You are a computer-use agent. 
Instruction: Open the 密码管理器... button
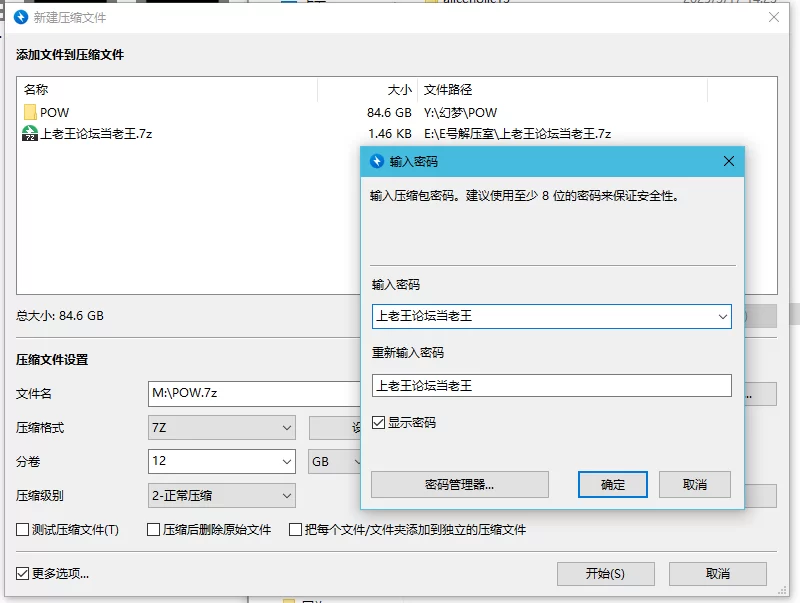(x=460, y=484)
